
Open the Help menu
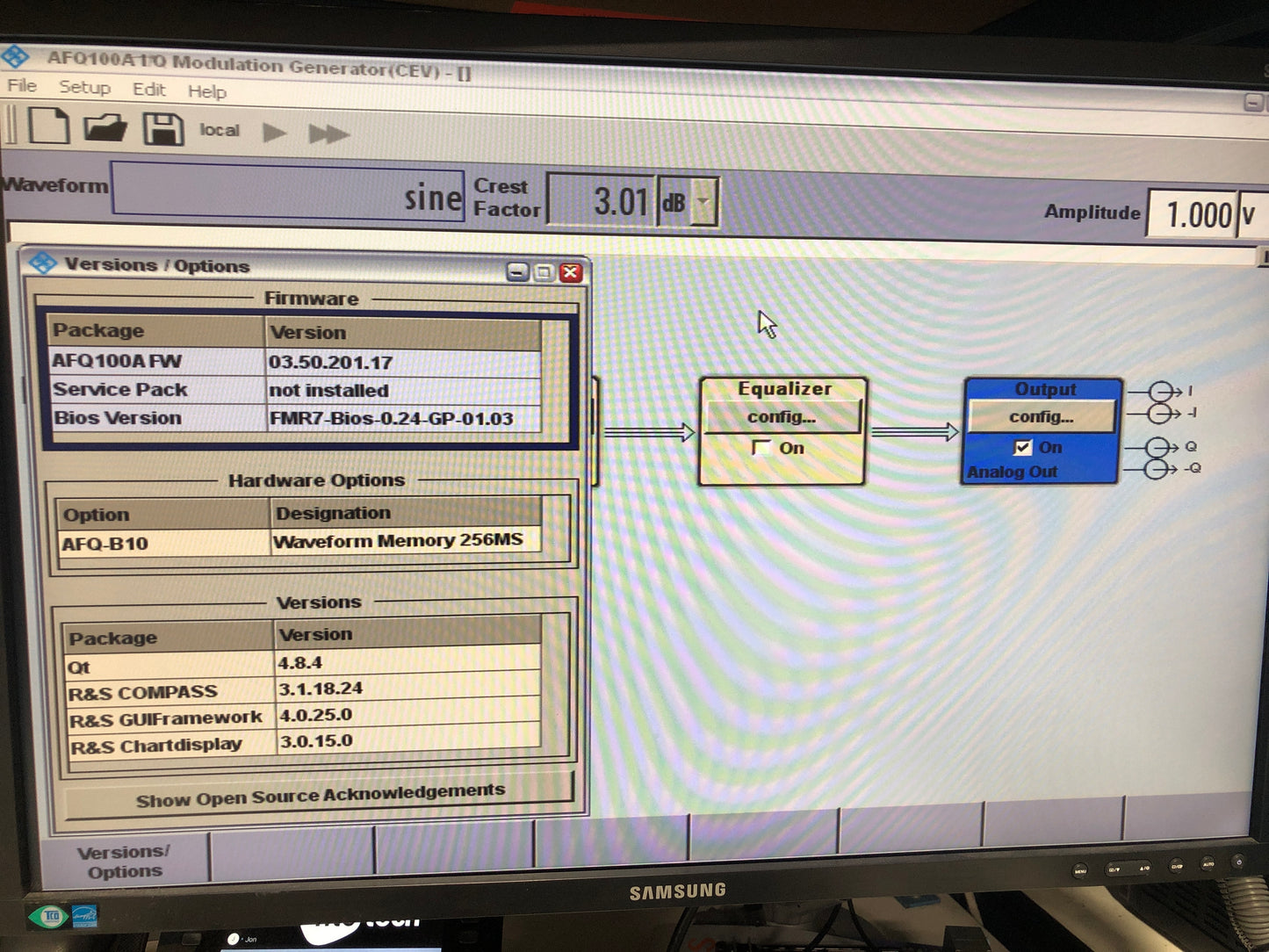206,91
